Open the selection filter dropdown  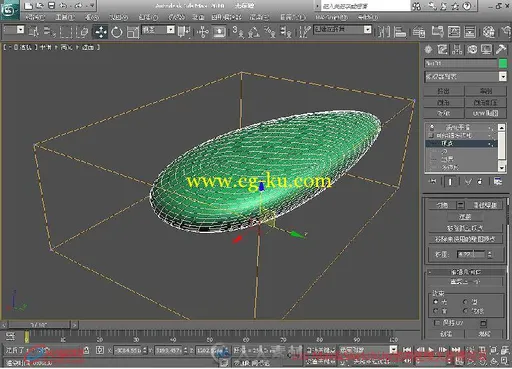(x=20, y=30)
